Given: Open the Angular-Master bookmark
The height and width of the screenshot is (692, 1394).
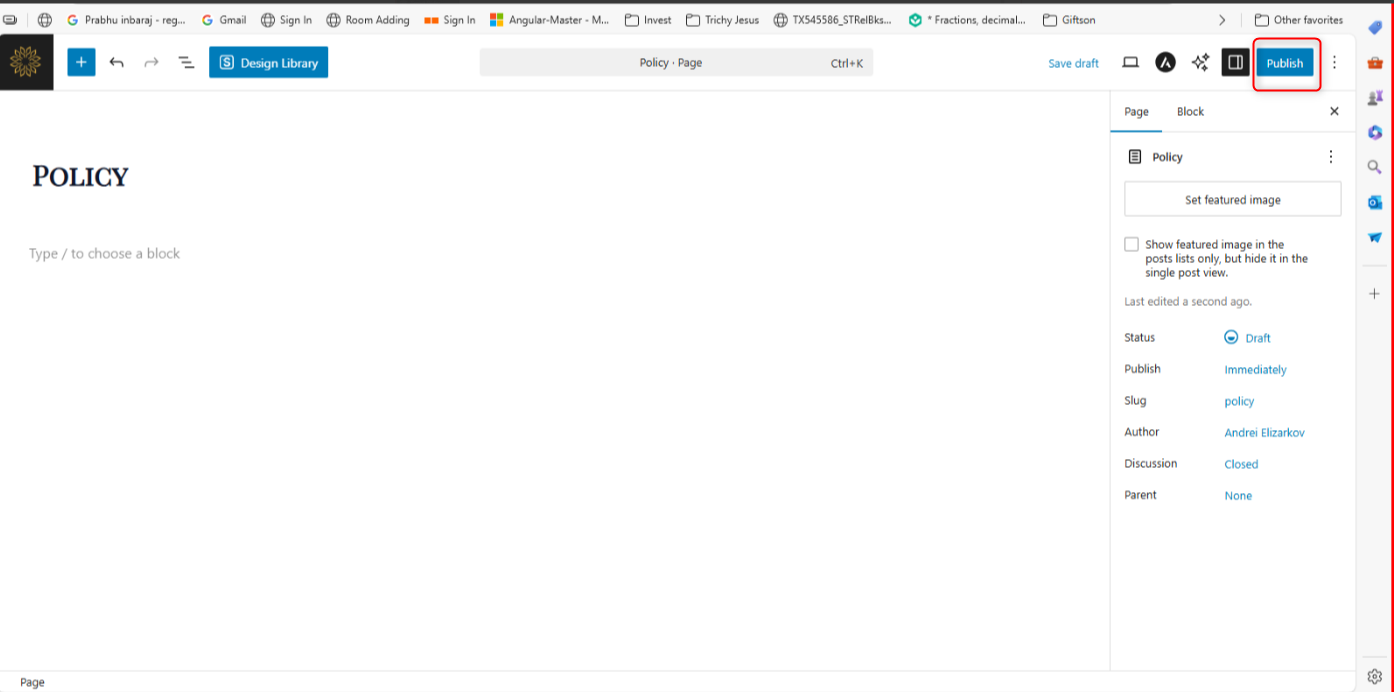Looking at the screenshot, I should [x=549, y=20].
